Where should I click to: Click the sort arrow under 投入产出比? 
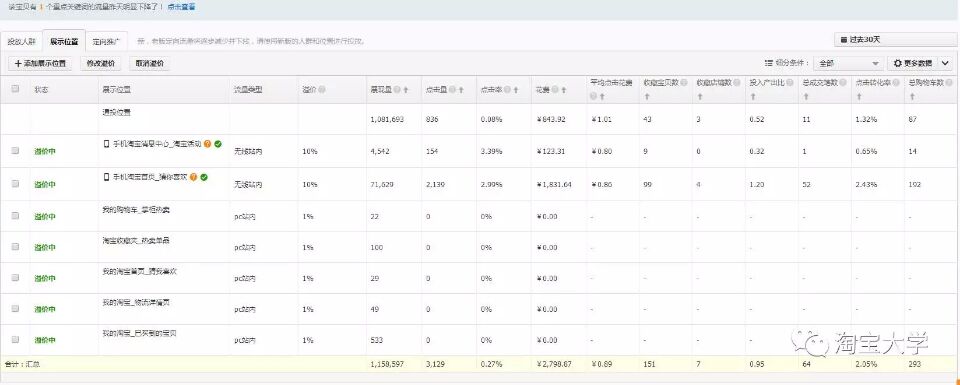[752, 97]
